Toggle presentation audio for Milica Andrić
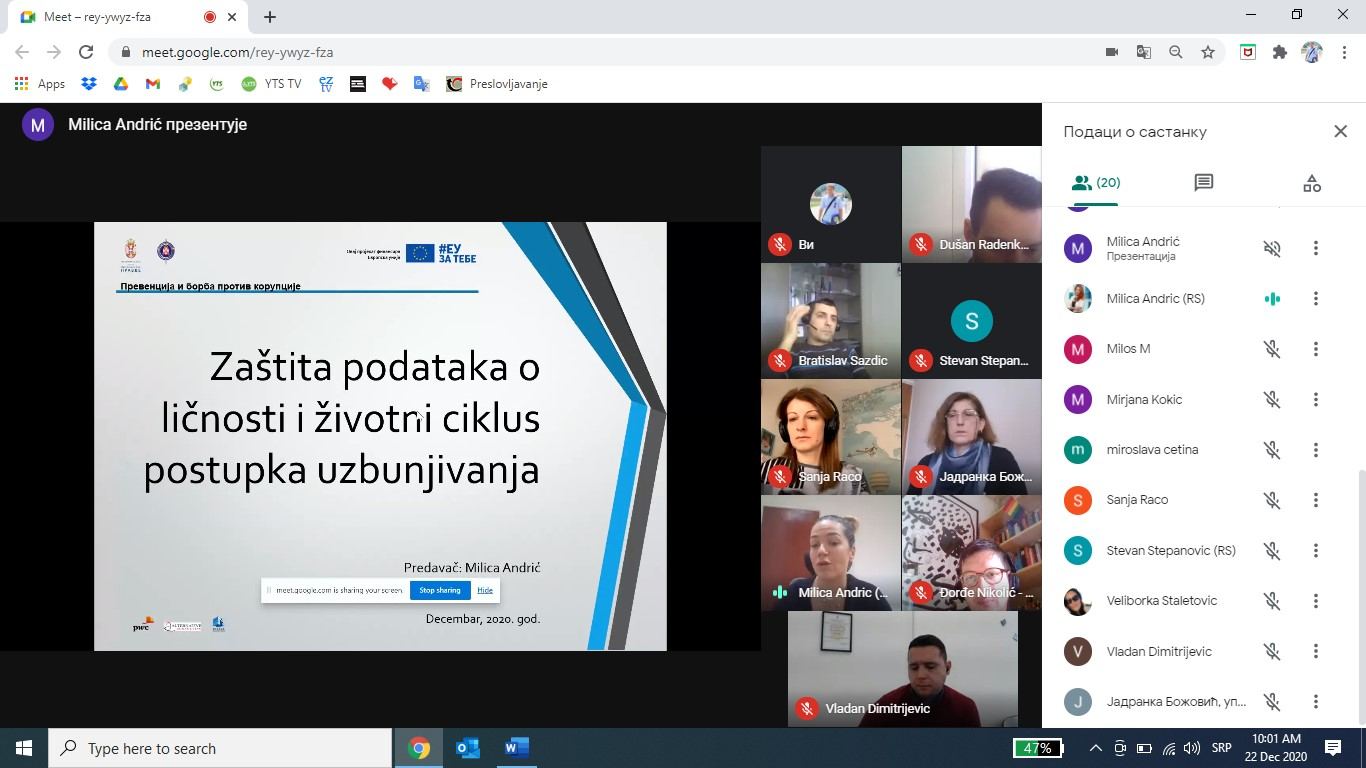Image resolution: width=1366 pixels, height=768 pixels. click(1272, 248)
